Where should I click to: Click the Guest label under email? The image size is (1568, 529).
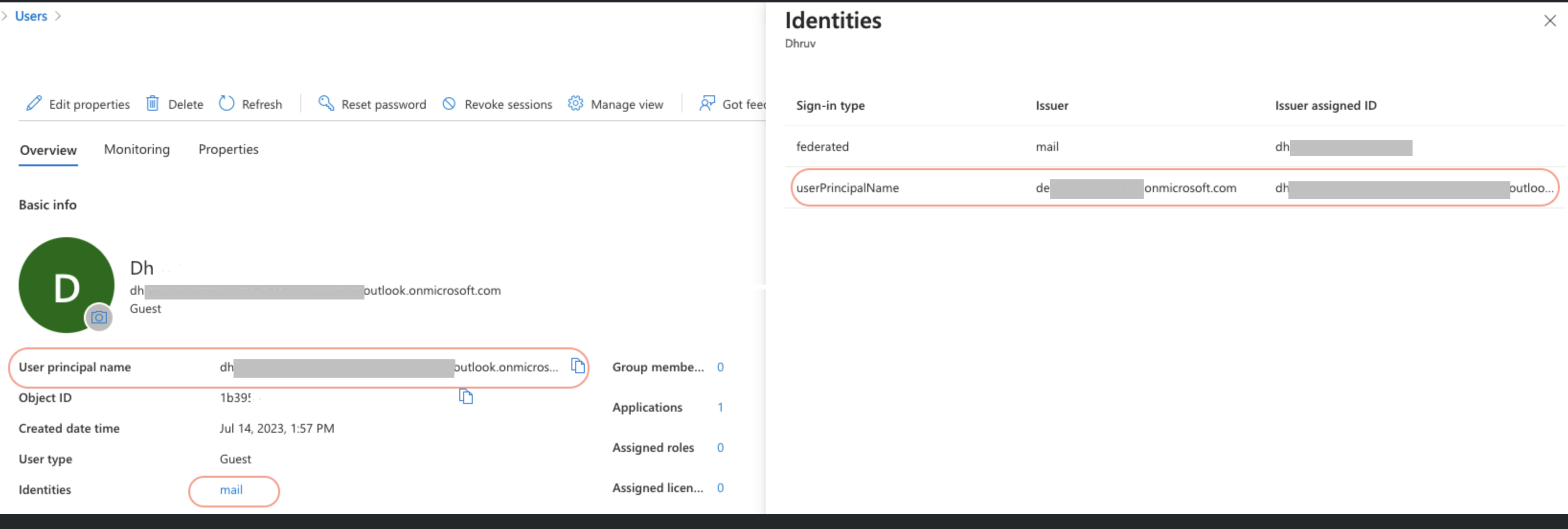point(146,309)
